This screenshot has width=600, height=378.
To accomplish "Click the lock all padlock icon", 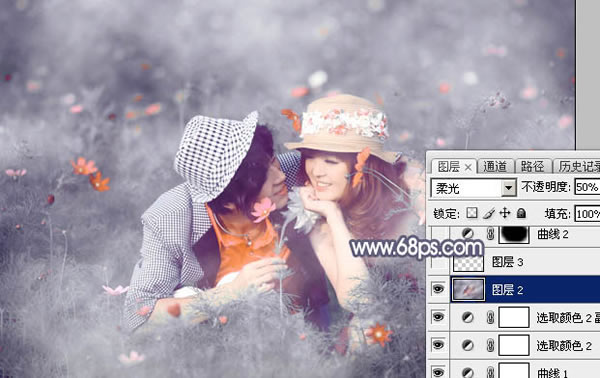I will point(521,213).
